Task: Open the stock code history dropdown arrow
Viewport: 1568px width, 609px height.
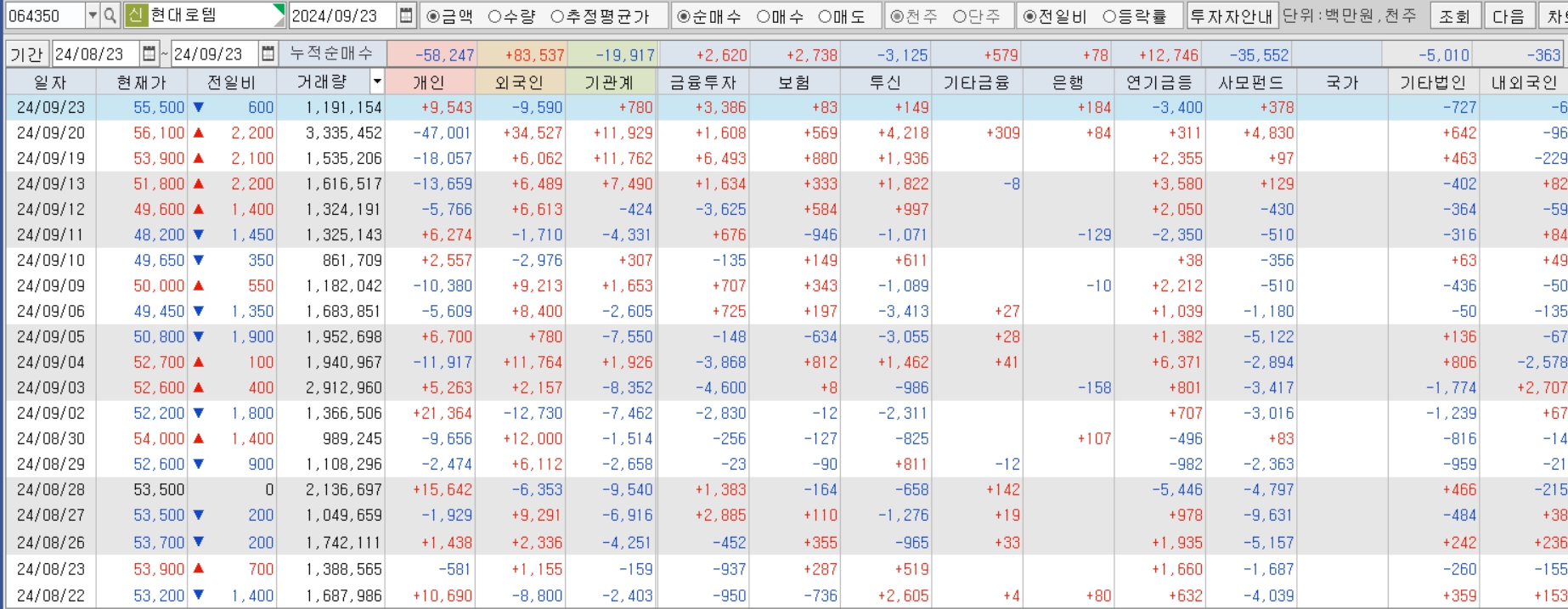Action: (93, 15)
